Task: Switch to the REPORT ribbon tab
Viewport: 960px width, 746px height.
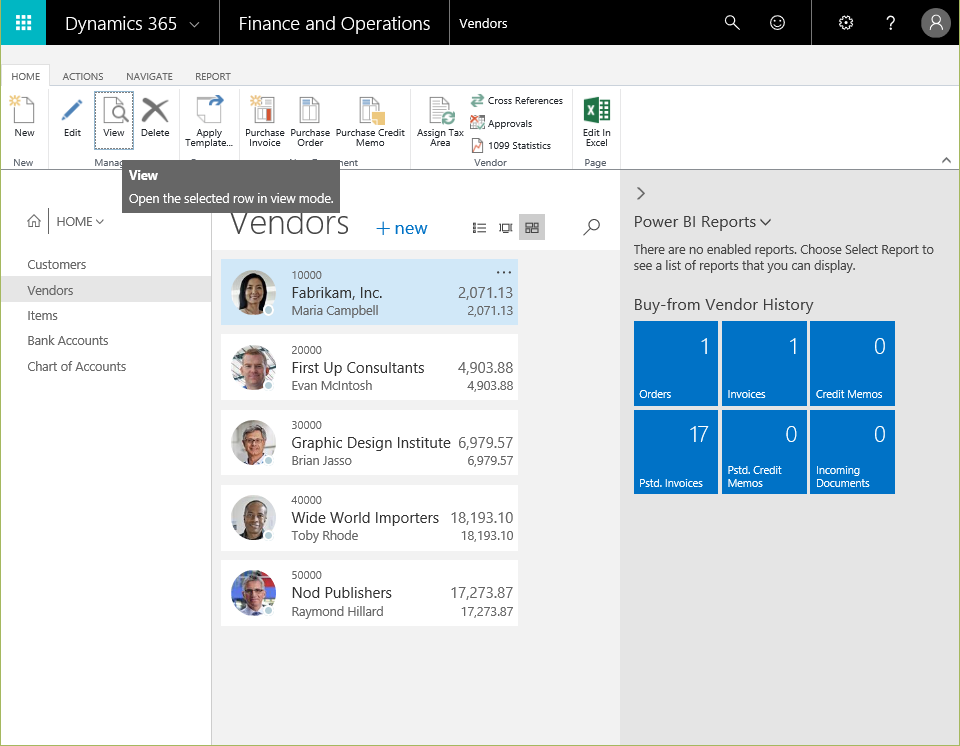Action: [213, 77]
